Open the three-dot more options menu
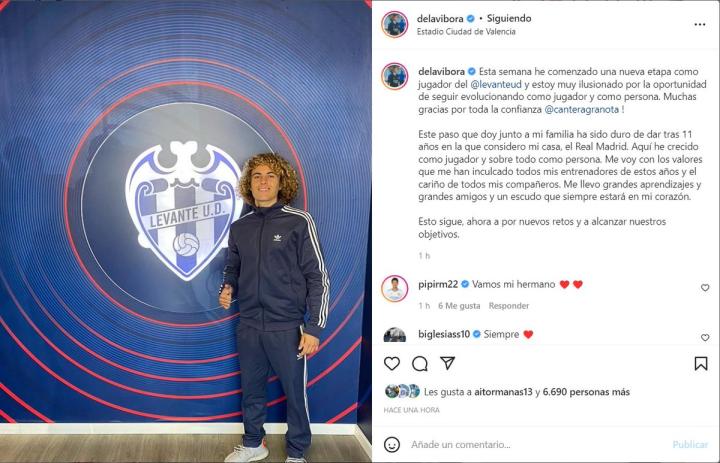 point(700,24)
